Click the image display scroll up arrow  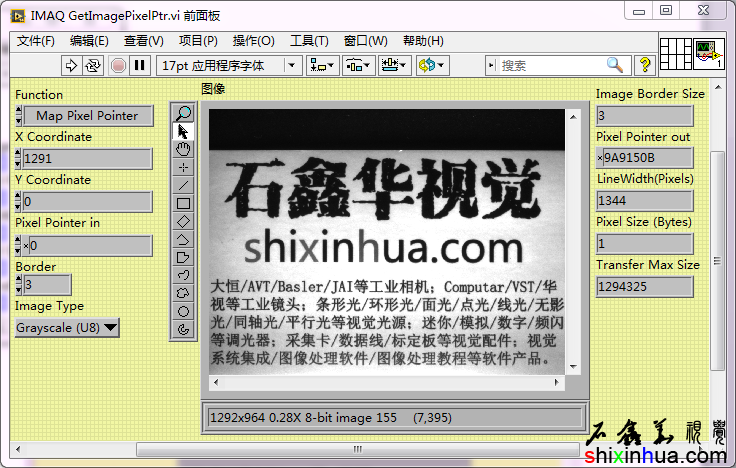point(573,116)
